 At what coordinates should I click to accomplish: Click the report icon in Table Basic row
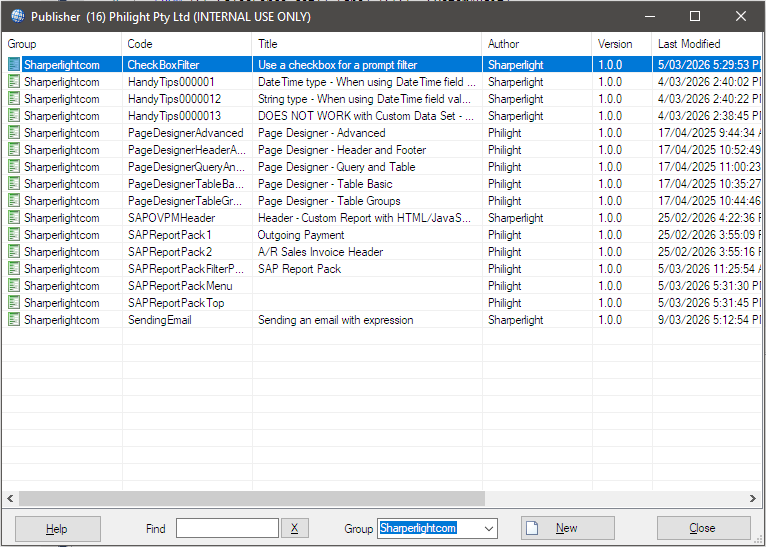tap(14, 184)
